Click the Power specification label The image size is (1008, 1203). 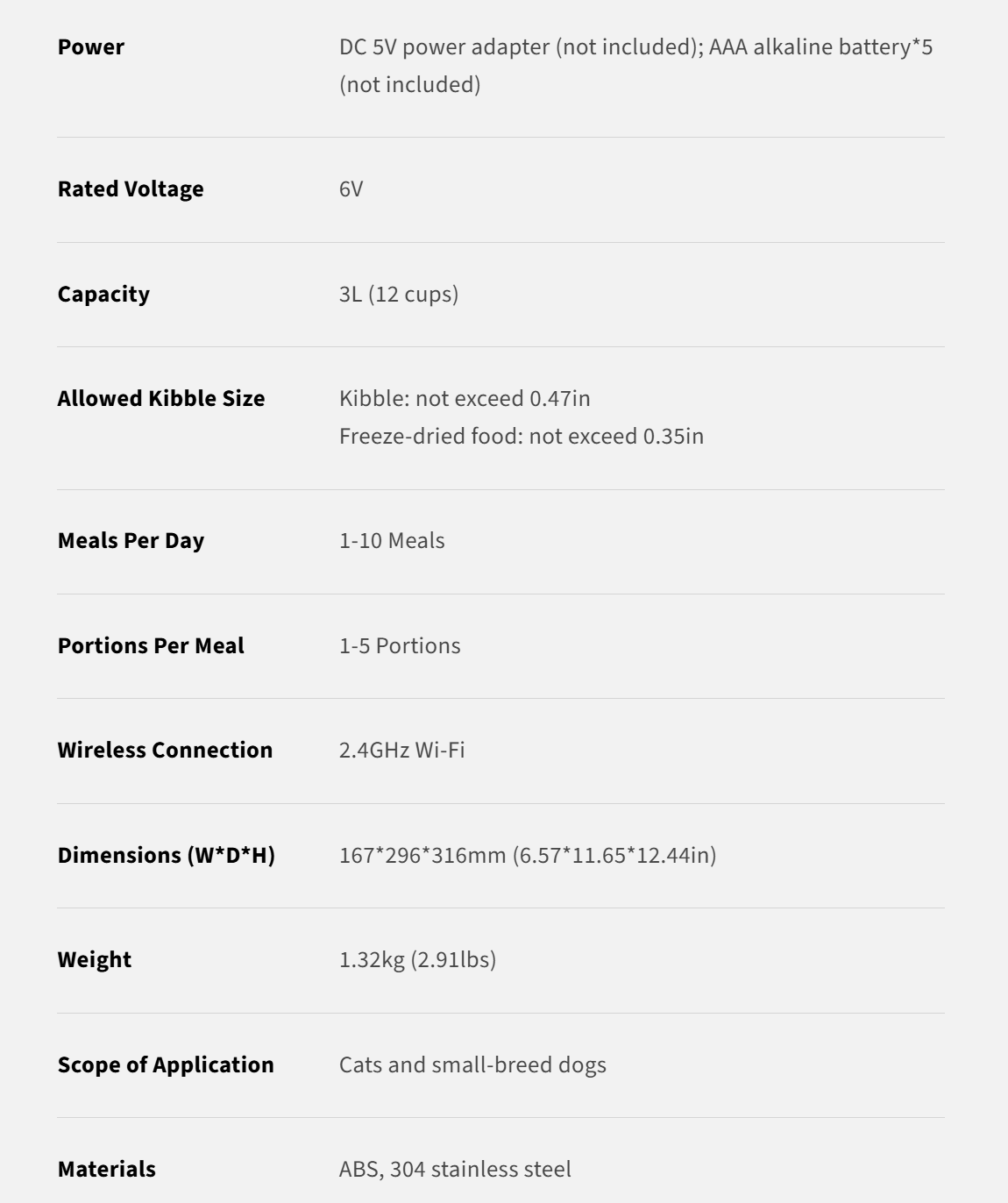click(x=91, y=47)
